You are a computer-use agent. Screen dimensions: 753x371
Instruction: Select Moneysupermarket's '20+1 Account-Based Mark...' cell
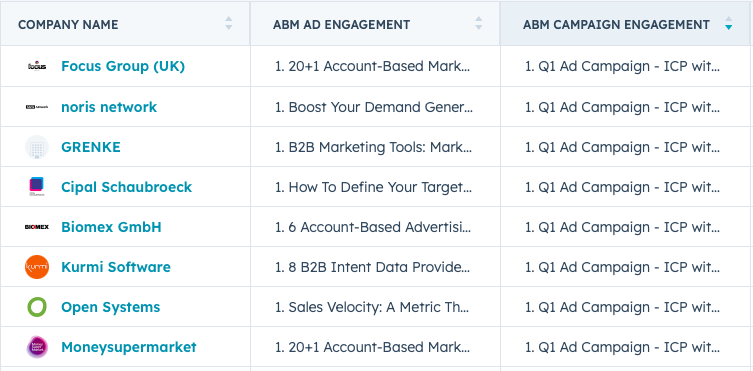375,347
